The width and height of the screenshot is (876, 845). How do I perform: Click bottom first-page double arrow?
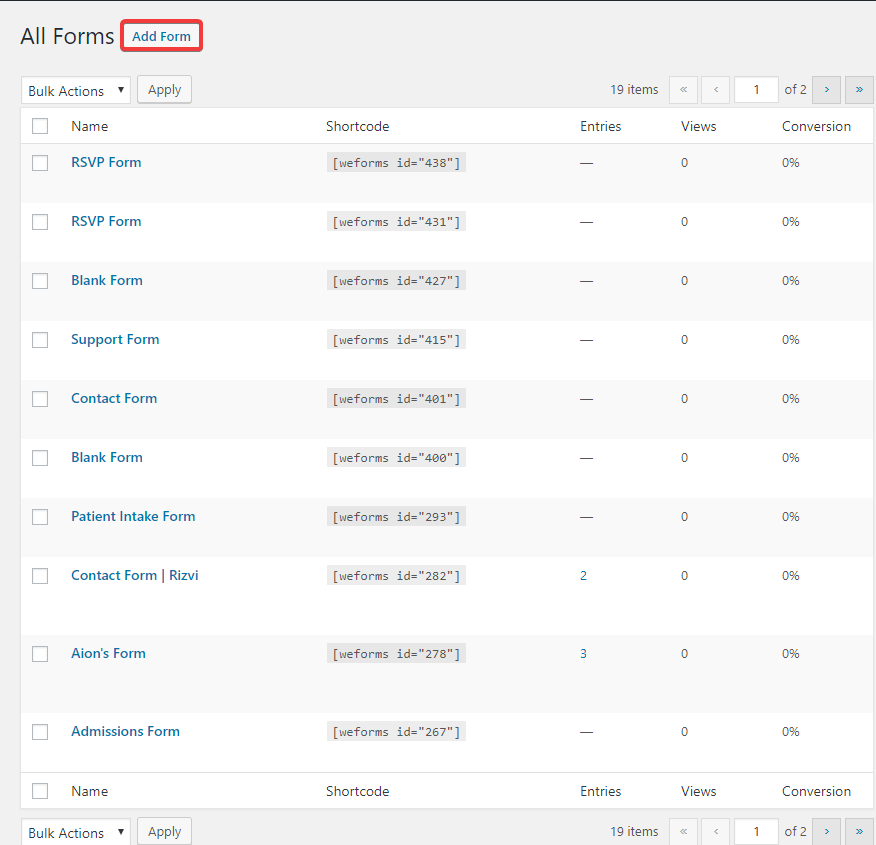[x=683, y=832]
